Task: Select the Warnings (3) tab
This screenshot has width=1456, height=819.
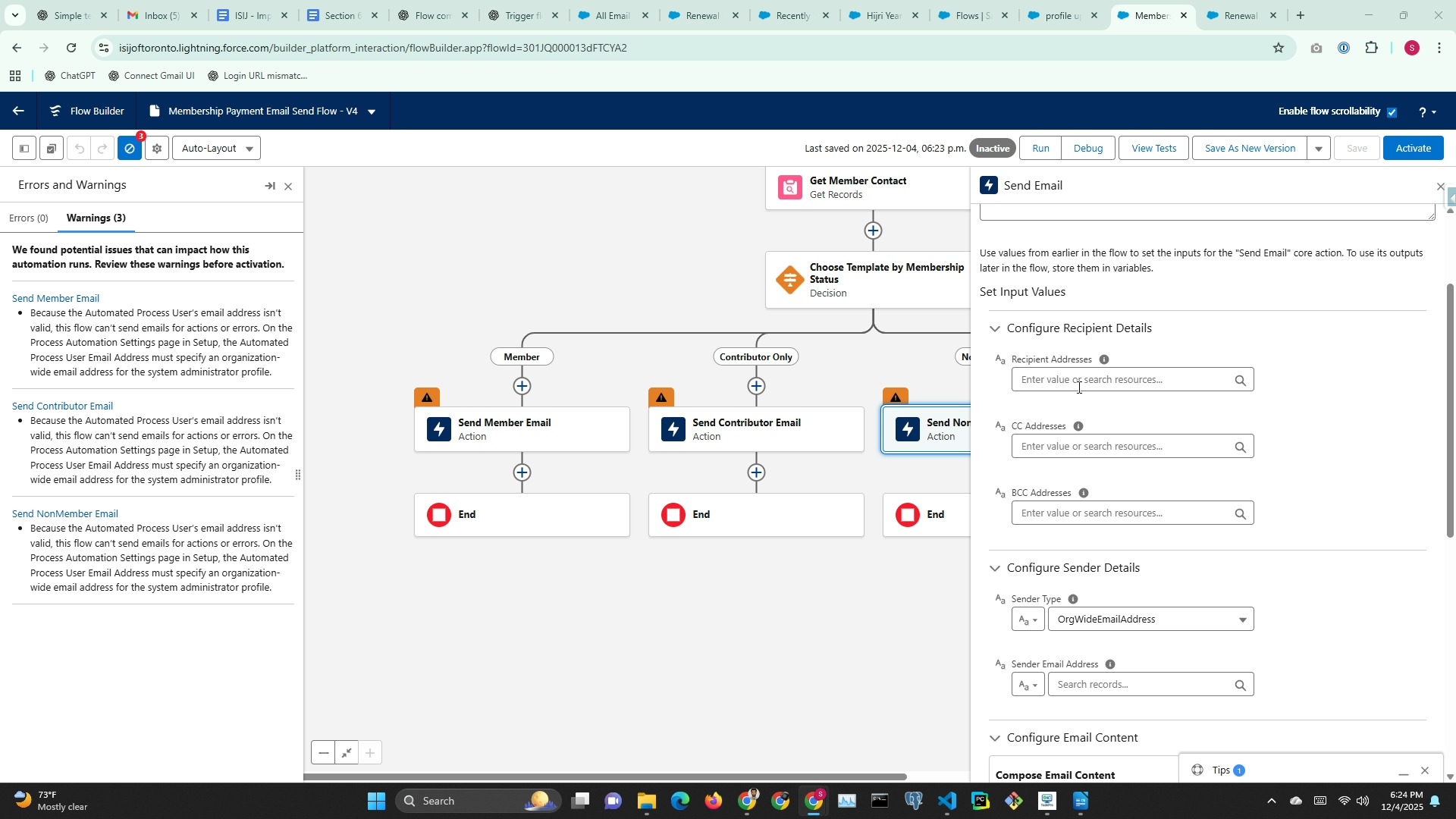Action: point(96,218)
